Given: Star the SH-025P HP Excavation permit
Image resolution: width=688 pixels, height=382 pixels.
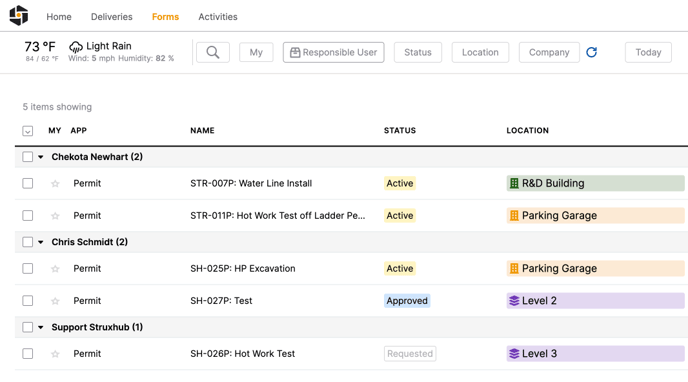Looking at the screenshot, I should click(x=55, y=269).
